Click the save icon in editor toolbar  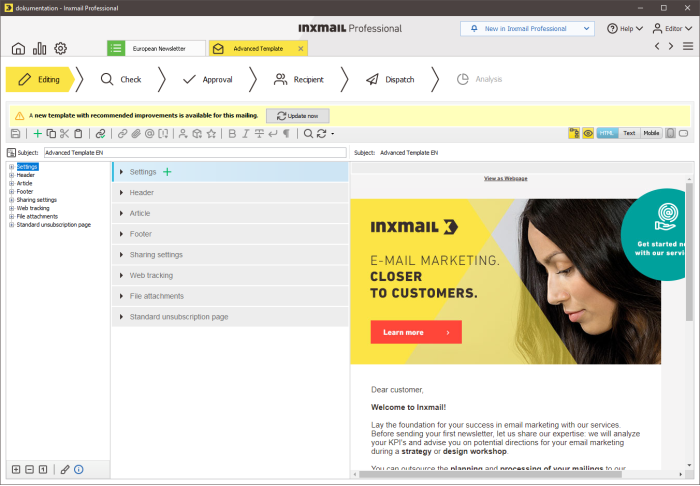click(15, 133)
